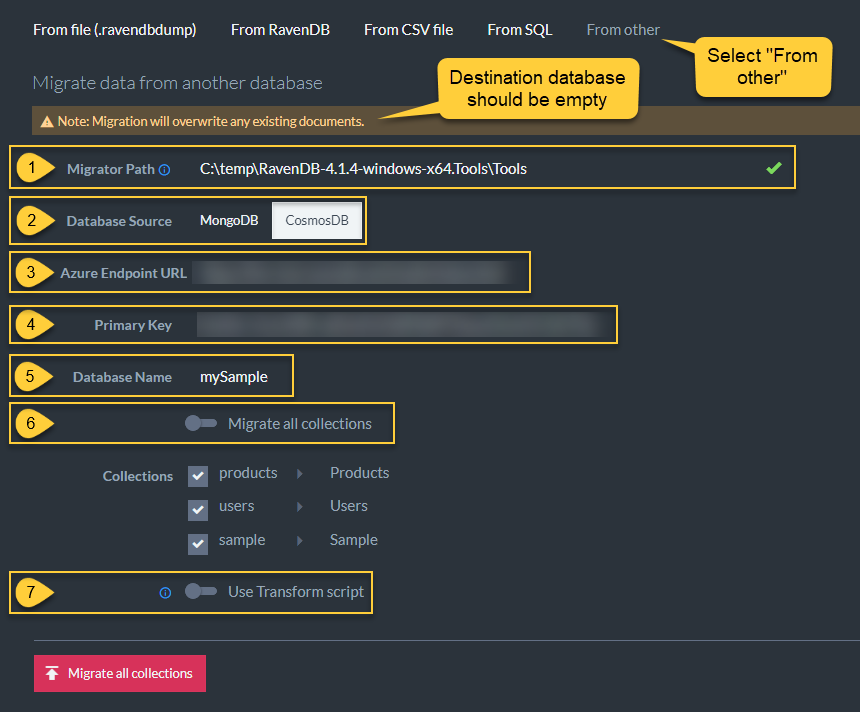Switch to the From RavenDB tab
Viewport: 860px width, 712px height.
[280, 30]
